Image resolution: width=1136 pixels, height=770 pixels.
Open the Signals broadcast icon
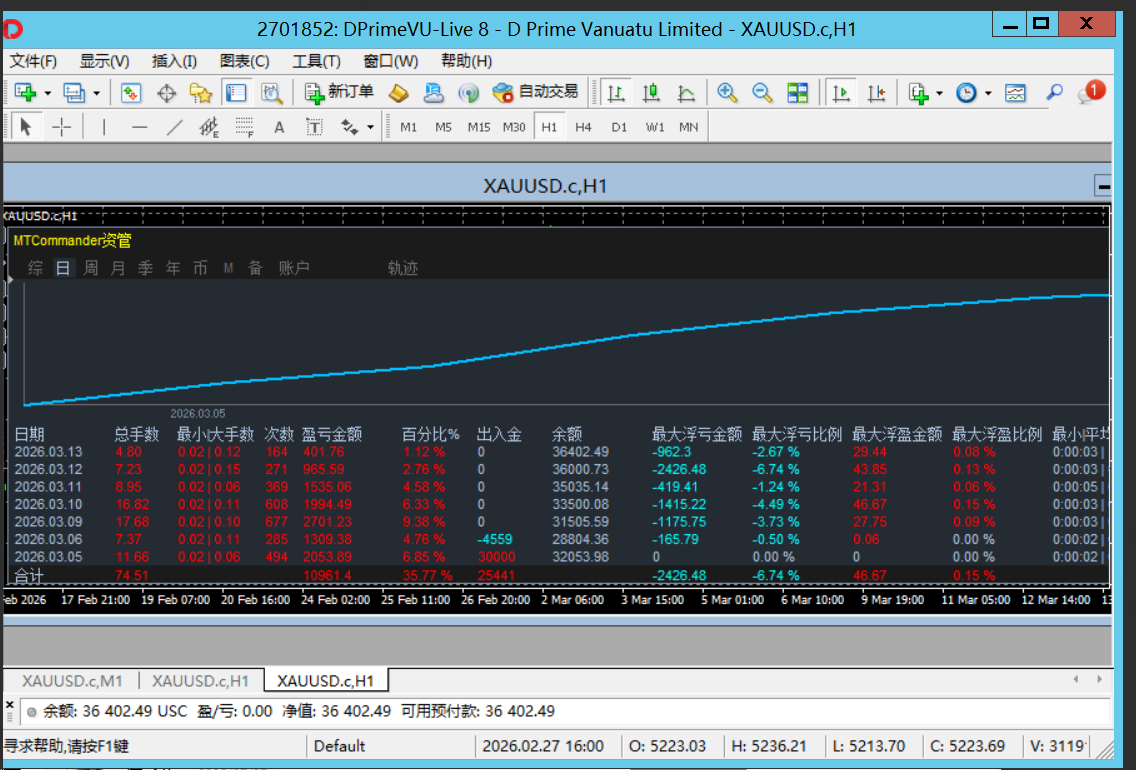coord(468,93)
